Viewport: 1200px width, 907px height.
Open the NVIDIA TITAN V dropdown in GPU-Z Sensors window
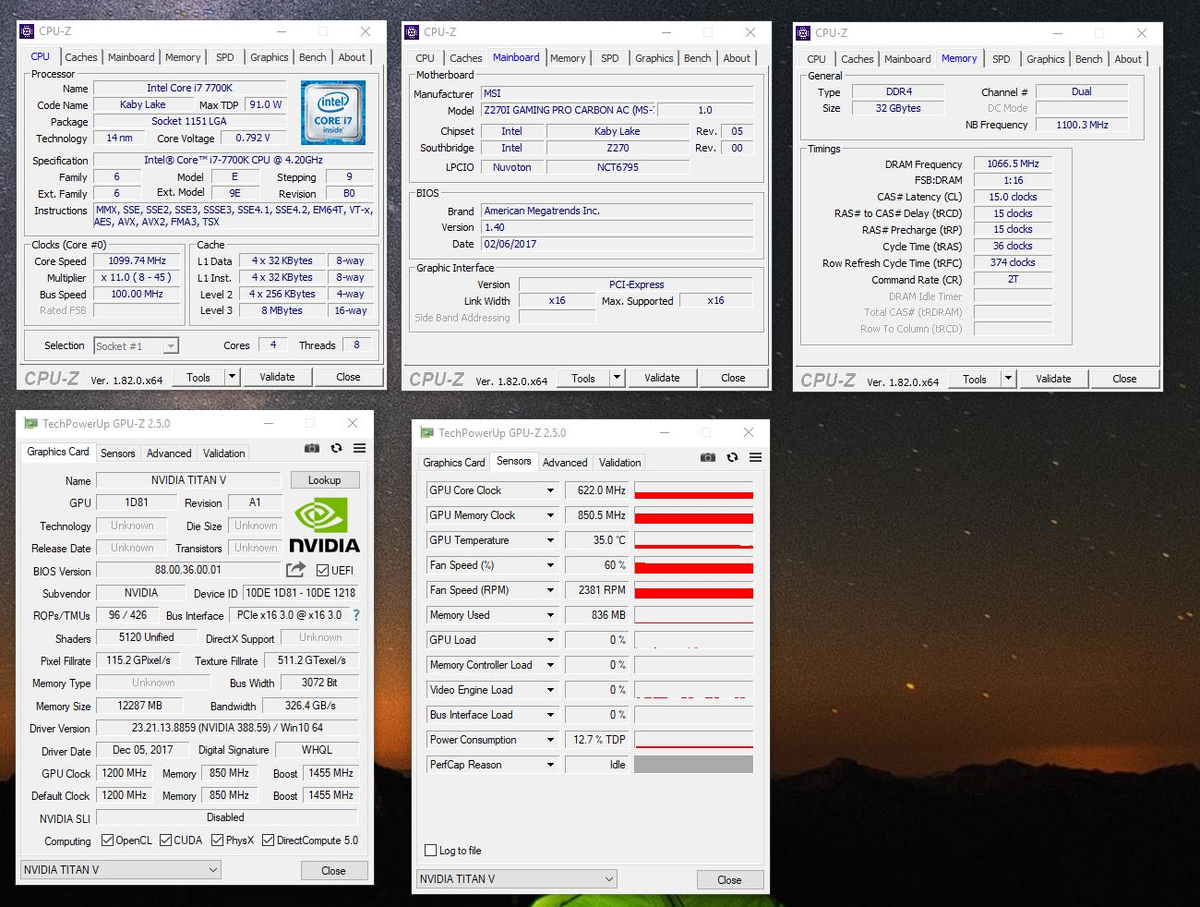coord(517,879)
